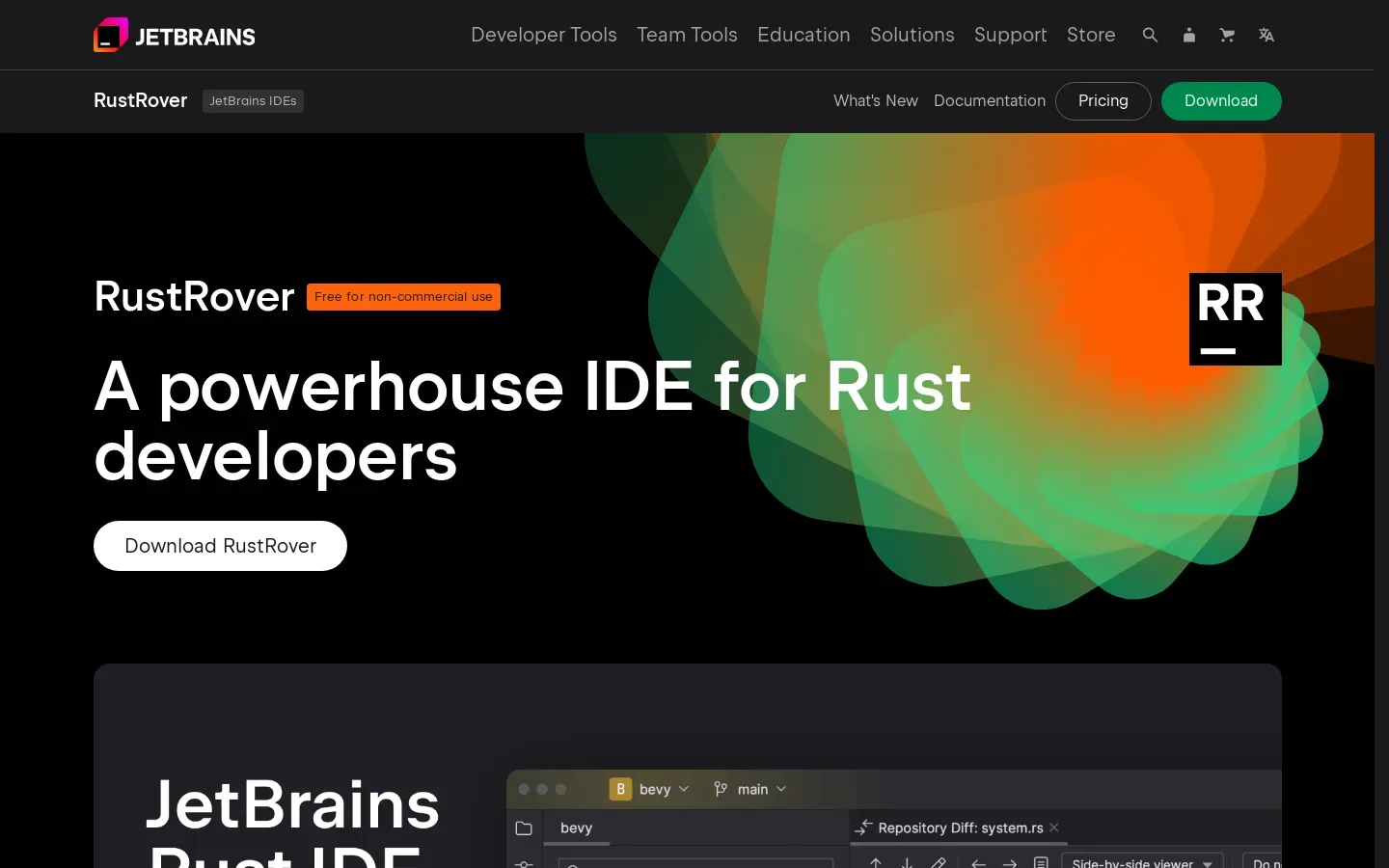Click the RR RustRover product logo
The image size is (1389, 868).
(1236, 319)
